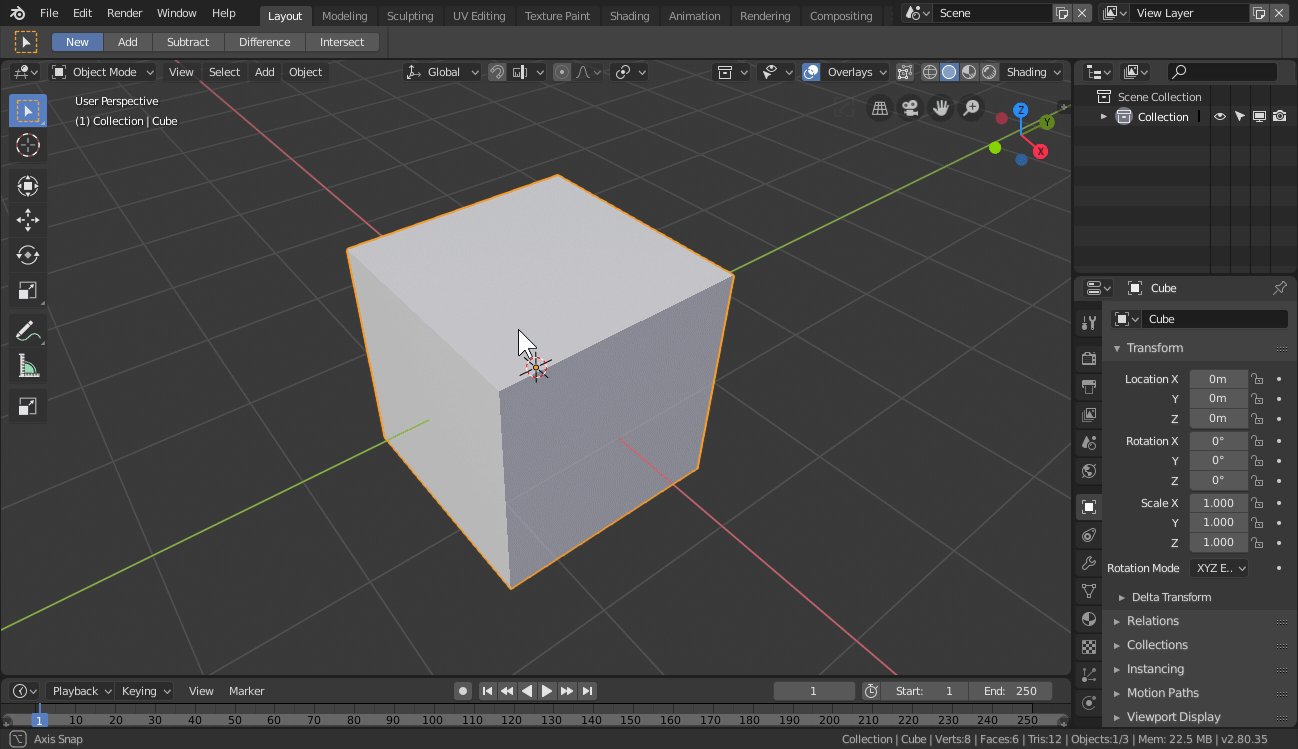The width and height of the screenshot is (1298, 749).
Task: Click the Intersect selection mode button
Action: click(x=342, y=42)
